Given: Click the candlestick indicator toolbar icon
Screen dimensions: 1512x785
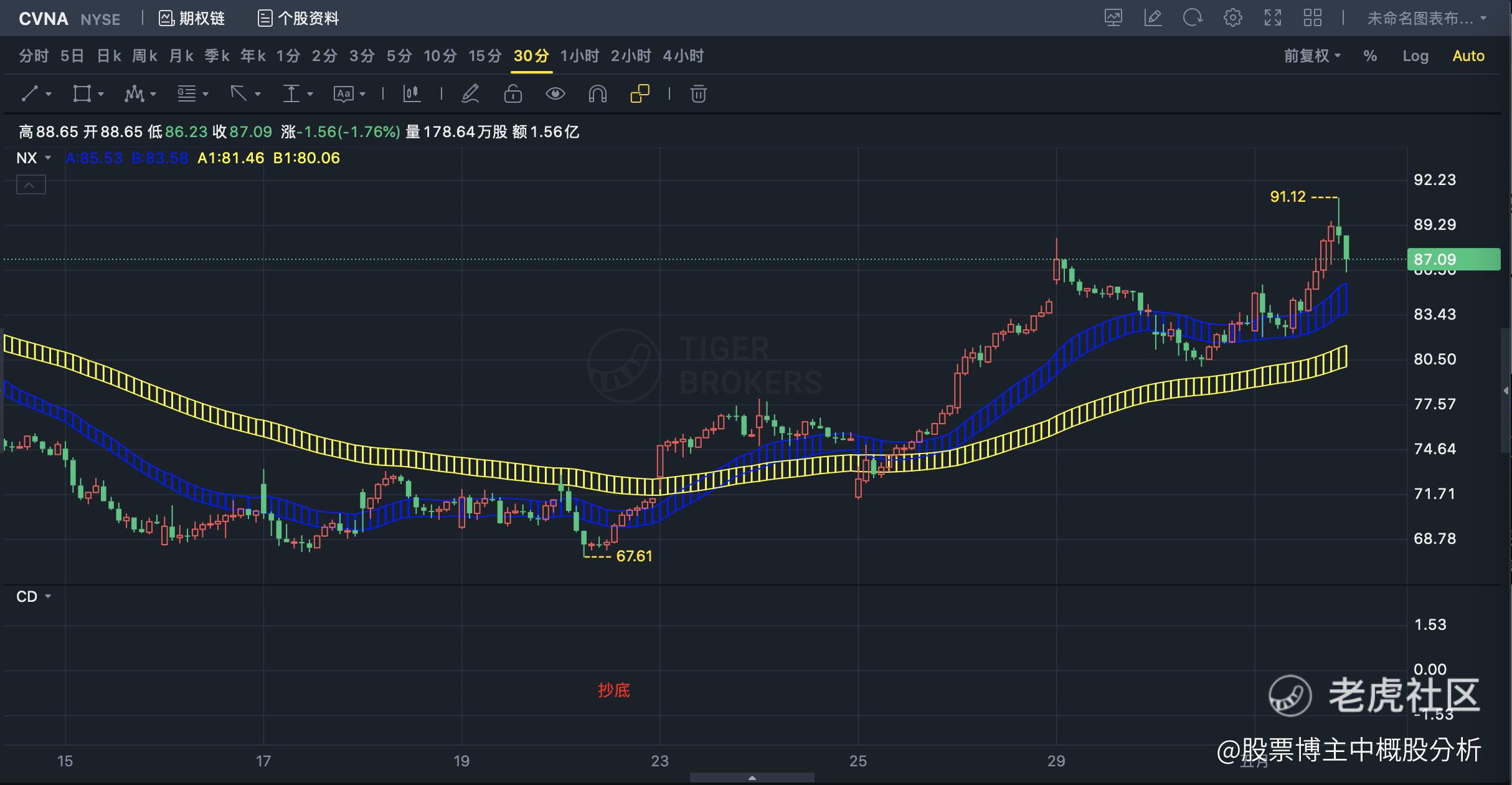Looking at the screenshot, I should coord(412,94).
